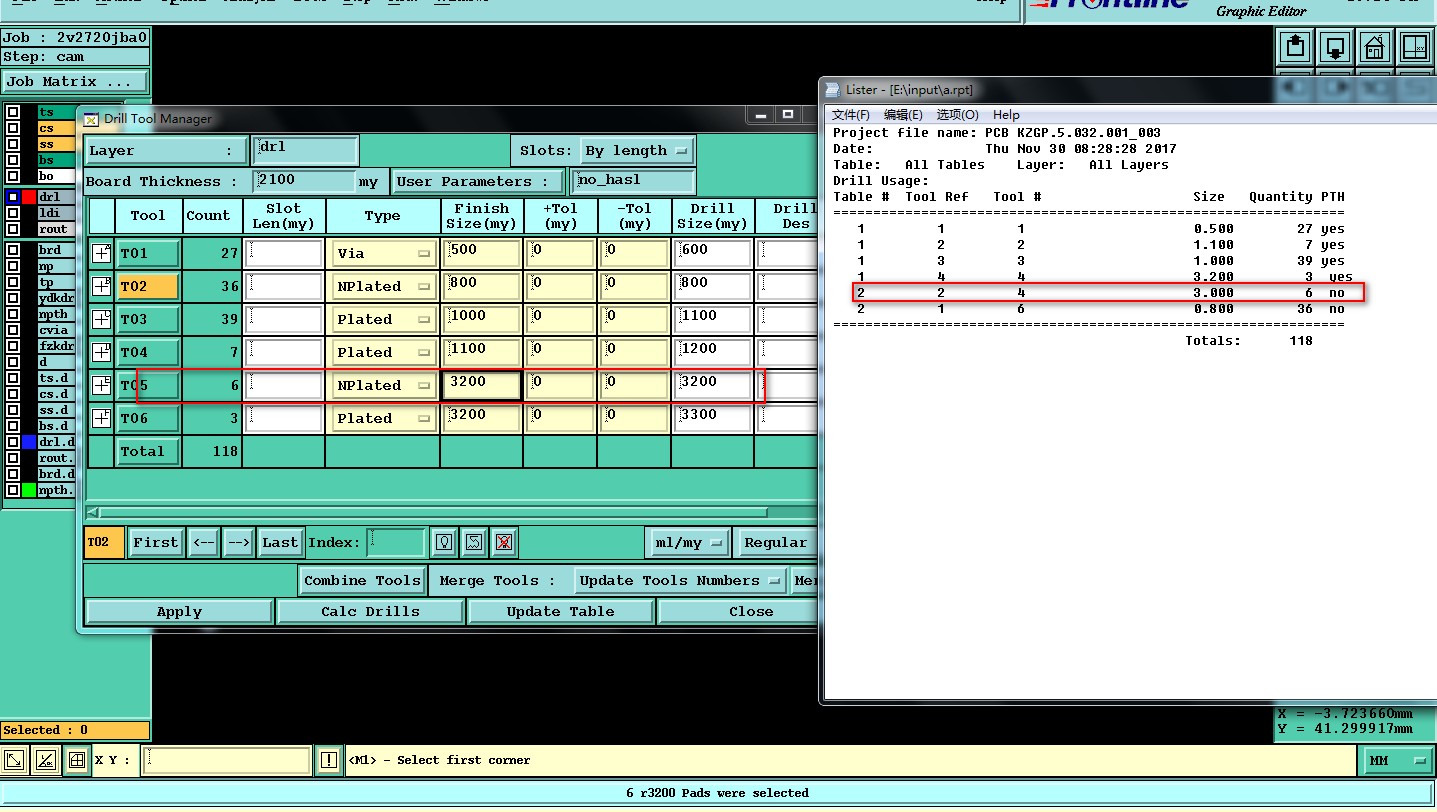This screenshot has width=1437, height=812.
Task: Click the Update Table button
Action: 561,612
